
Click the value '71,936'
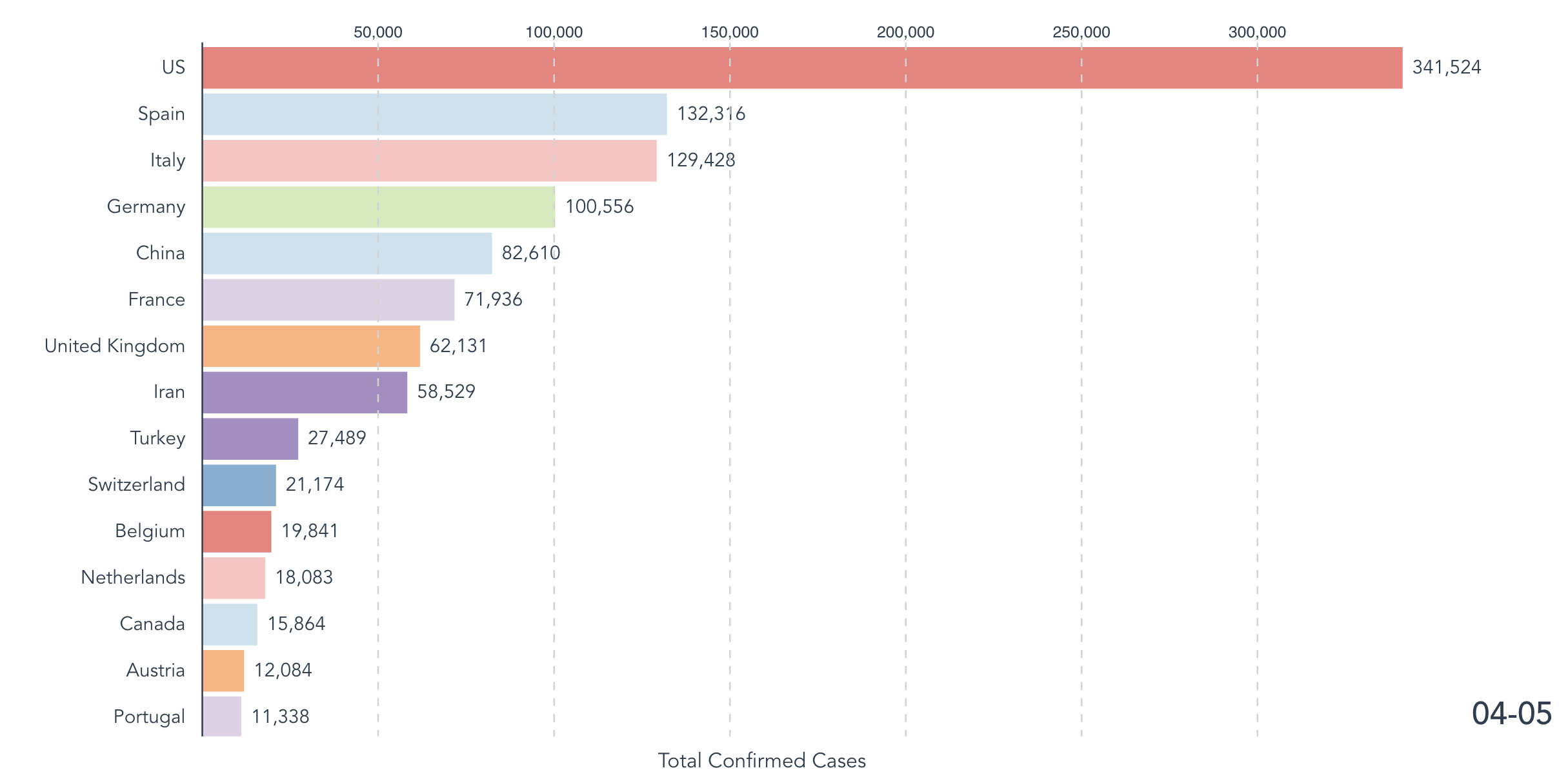tap(494, 300)
